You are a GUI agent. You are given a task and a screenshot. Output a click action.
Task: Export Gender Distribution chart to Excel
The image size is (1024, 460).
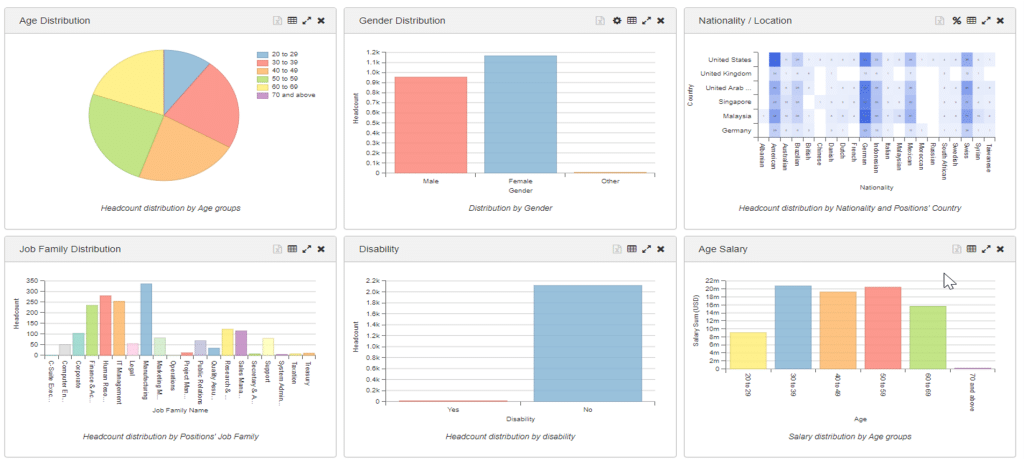coord(600,21)
